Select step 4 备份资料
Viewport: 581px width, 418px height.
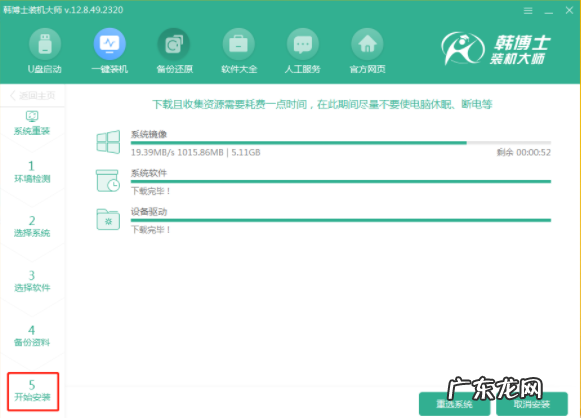point(32,336)
